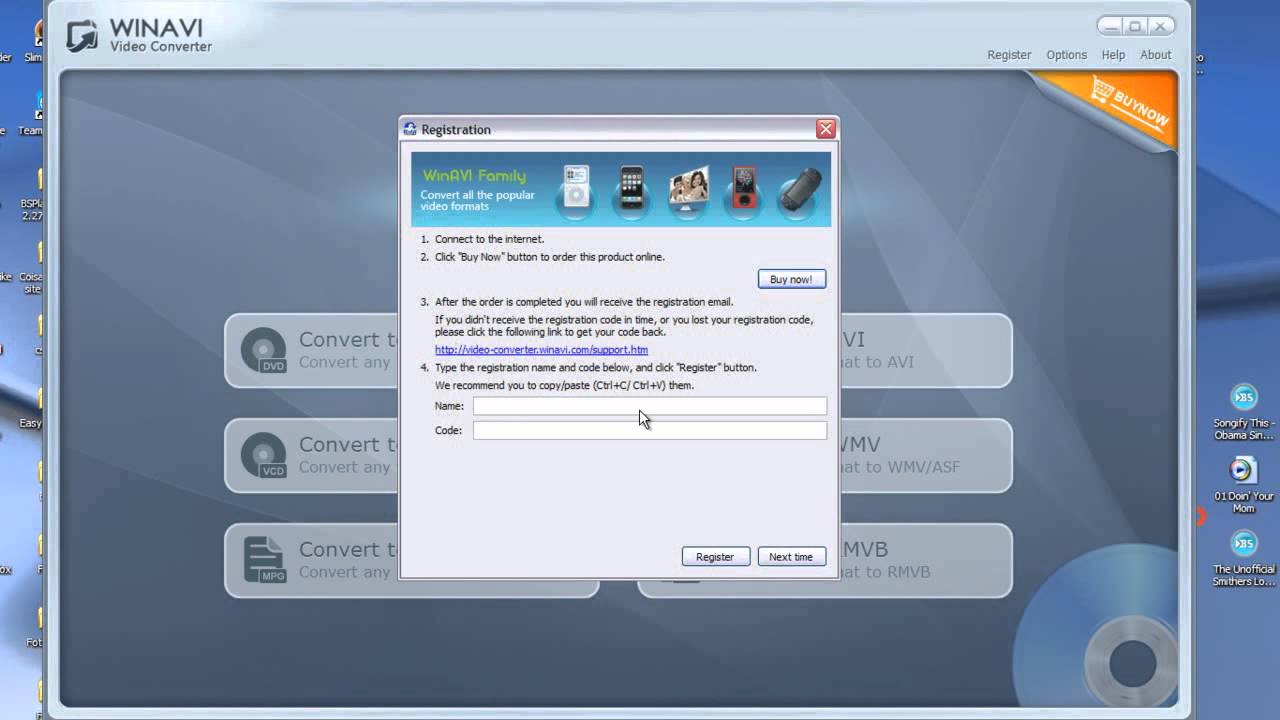Click the iPhone image in the banner
The width and height of the screenshot is (1280, 720).
click(x=632, y=187)
